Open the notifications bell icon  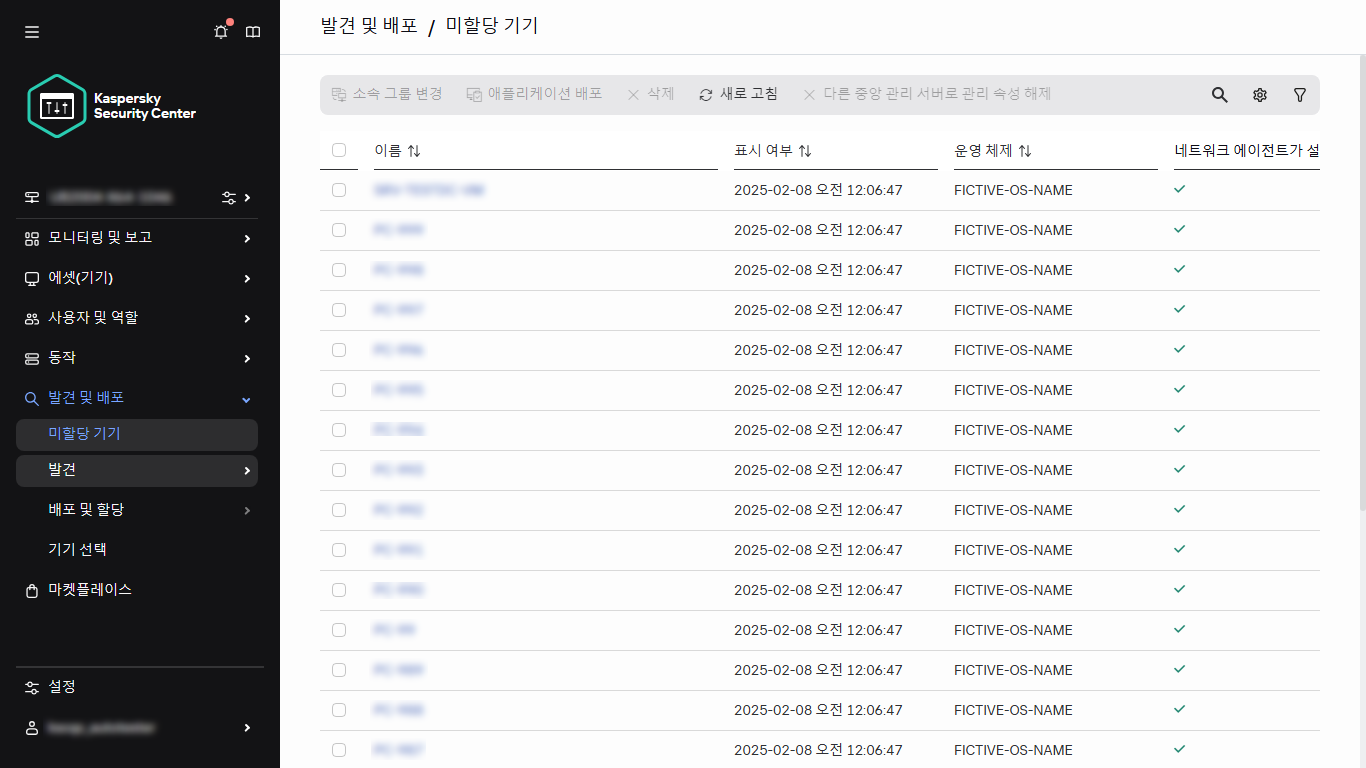click(221, 32)
